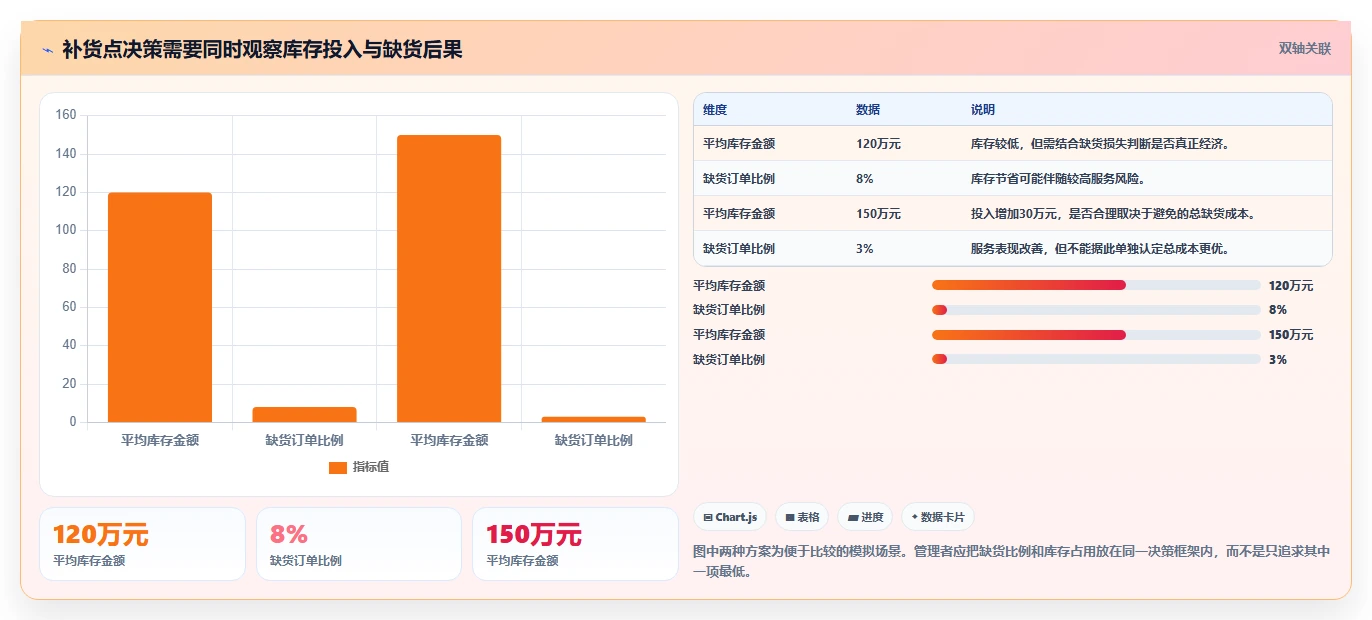Select the 进度 chip
The height and width of the screenshot is (620, 1372).
(x=865, y=517)
